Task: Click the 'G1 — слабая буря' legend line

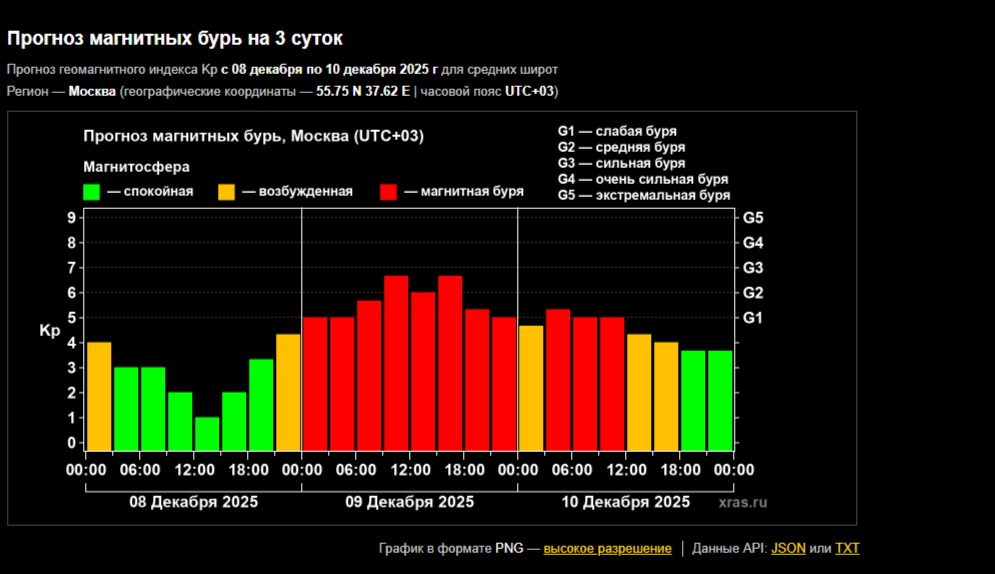Action: click(x=617, y=131)
